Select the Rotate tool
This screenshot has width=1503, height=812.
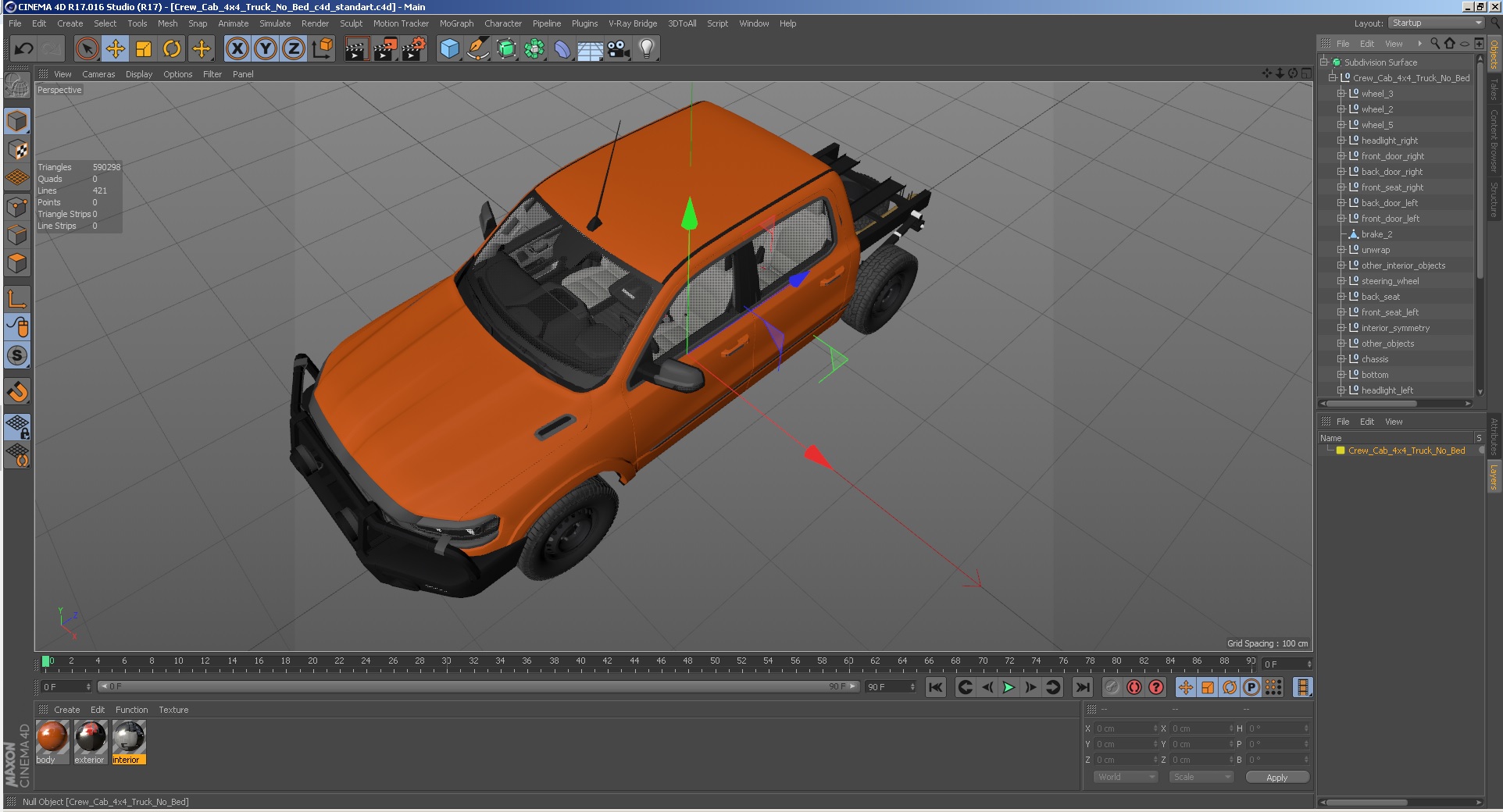(x=172, y=49)
